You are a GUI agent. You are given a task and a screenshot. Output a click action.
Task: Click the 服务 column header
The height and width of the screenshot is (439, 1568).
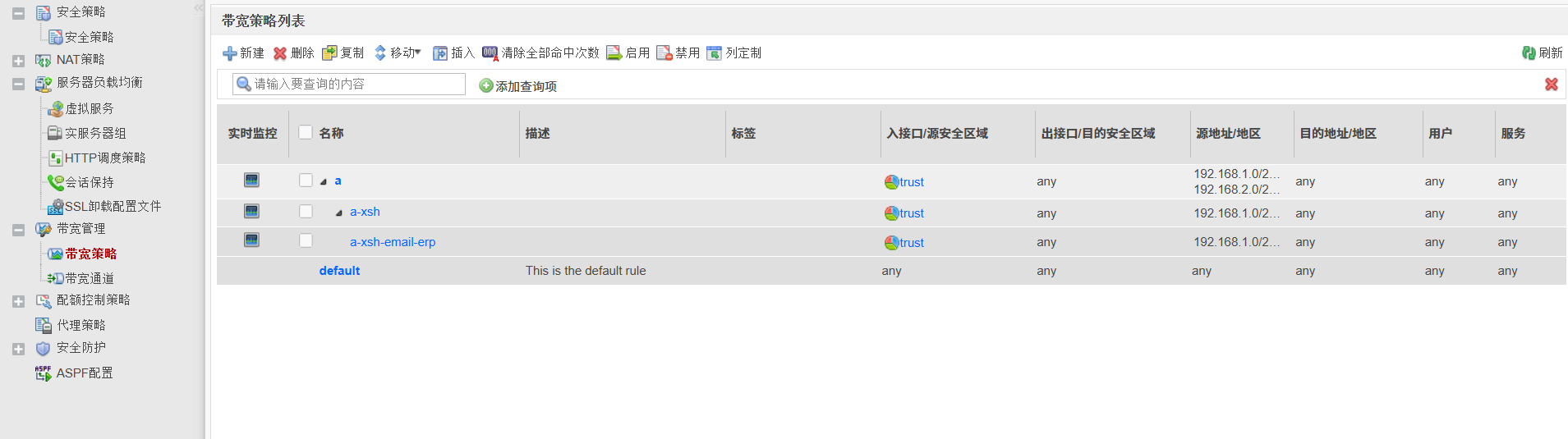point(1513,133)
